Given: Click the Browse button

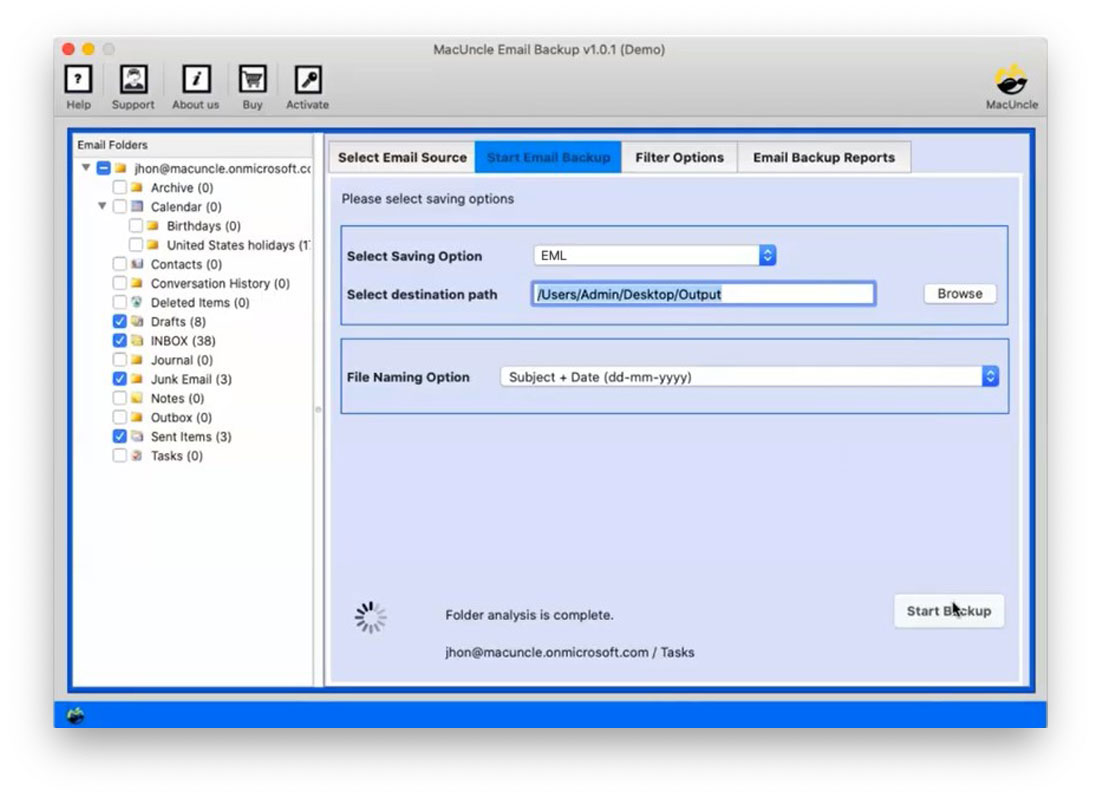Looking at the screenshot, I should pyautogui.click(x=960, y=294).
